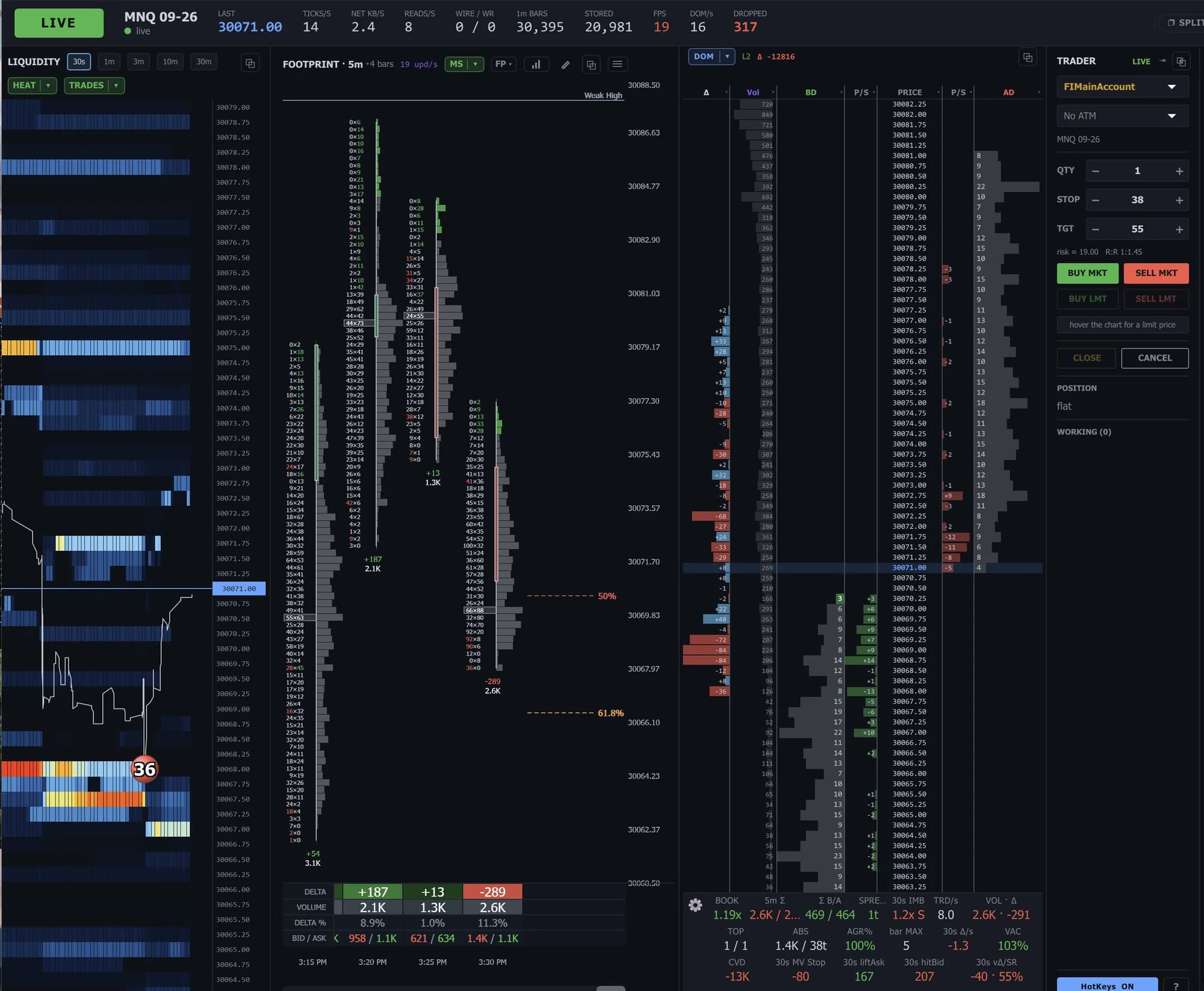Click SELL MKT button
1204x991 pixels.
[1156, 273]
